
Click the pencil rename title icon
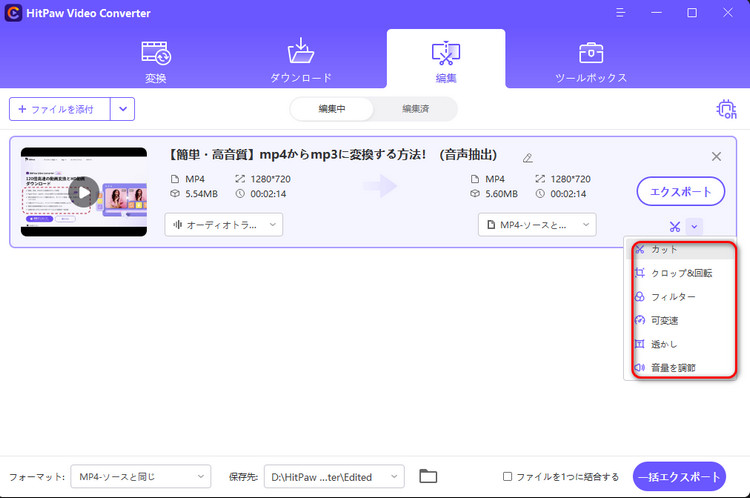point(528,157)
